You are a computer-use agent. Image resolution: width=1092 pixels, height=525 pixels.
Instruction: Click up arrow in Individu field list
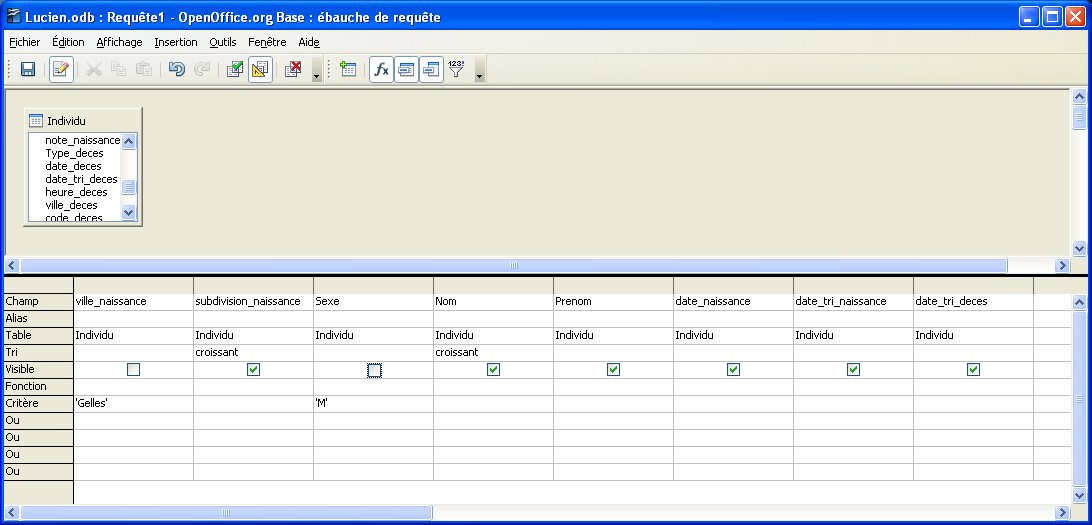click(x=129, y=141)
